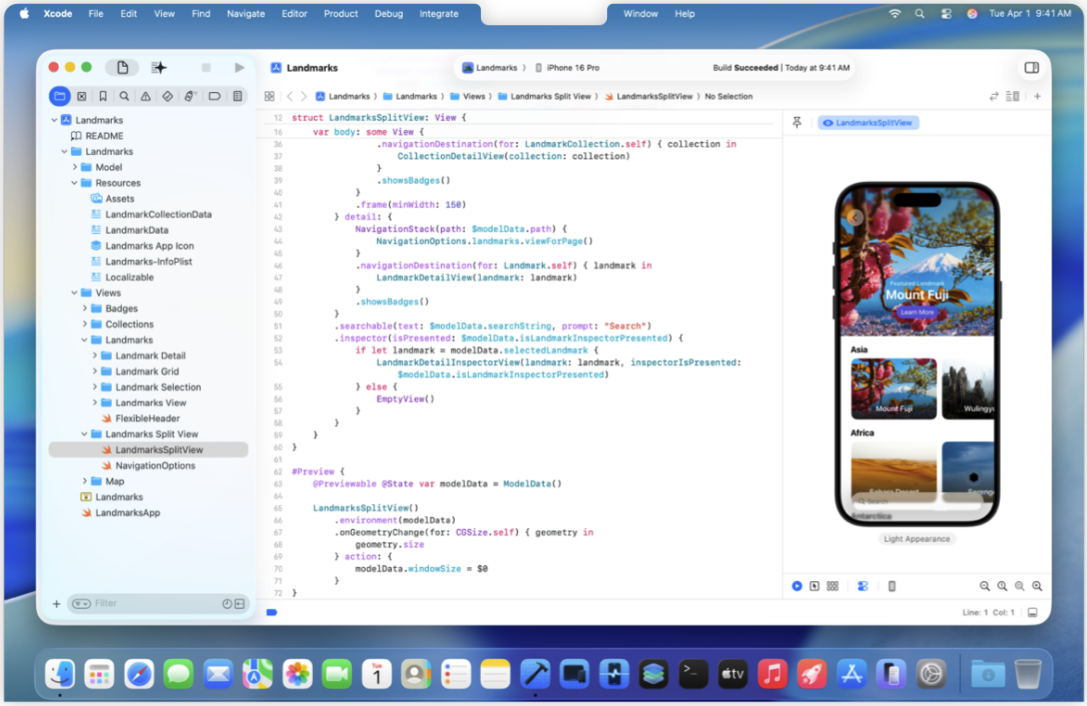Zoom preview canvas to fit

coord(1020,586)
